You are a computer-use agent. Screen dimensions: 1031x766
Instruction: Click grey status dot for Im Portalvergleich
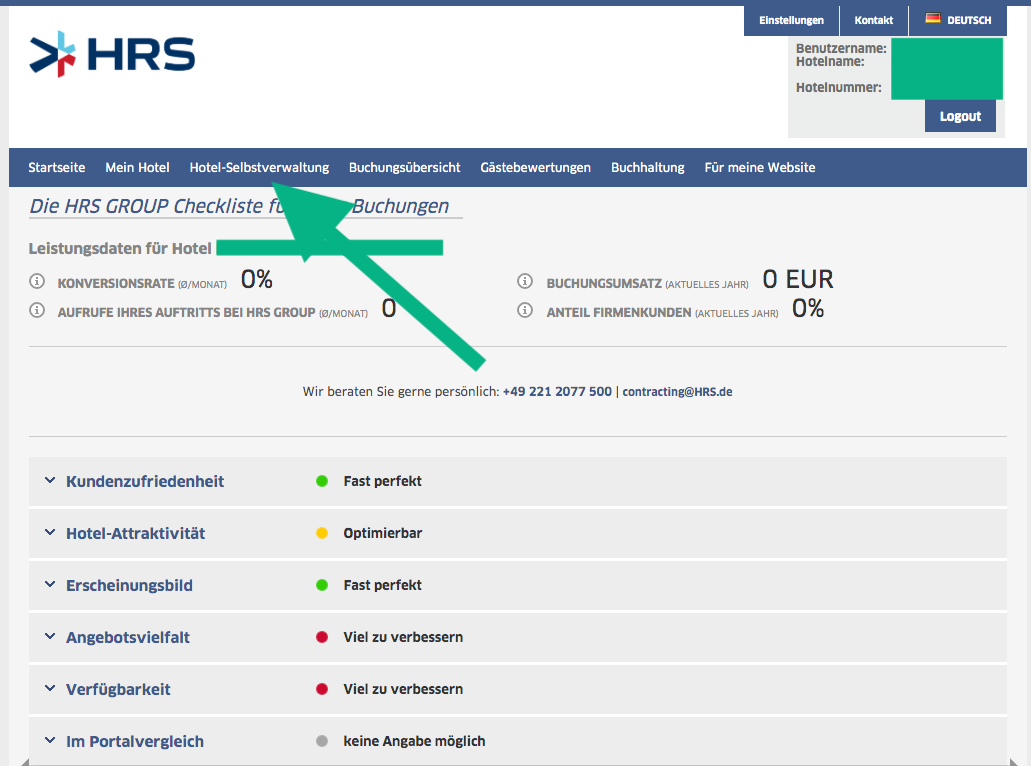point(322,741)
